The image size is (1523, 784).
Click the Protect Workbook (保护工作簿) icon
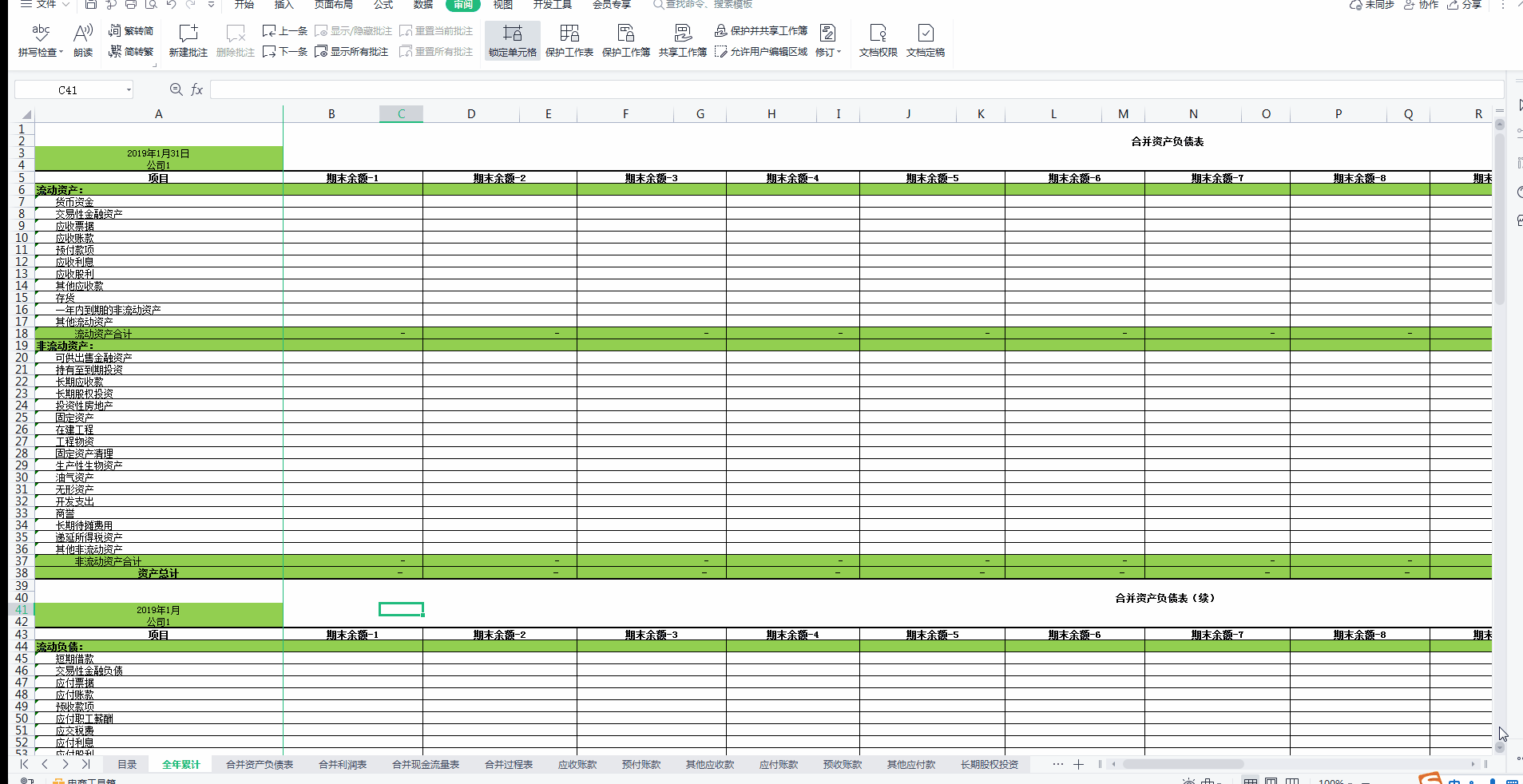pos(625,34)
